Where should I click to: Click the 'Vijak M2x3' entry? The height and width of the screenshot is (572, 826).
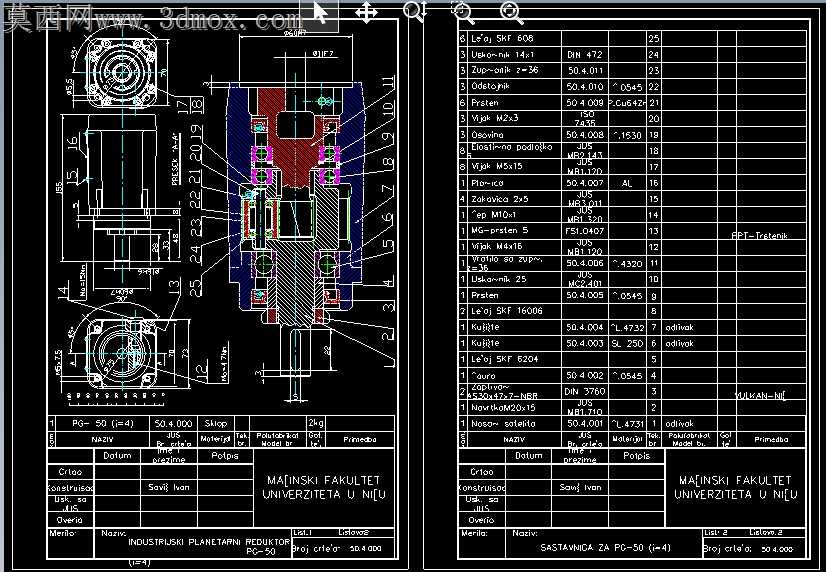pos(494,118)
